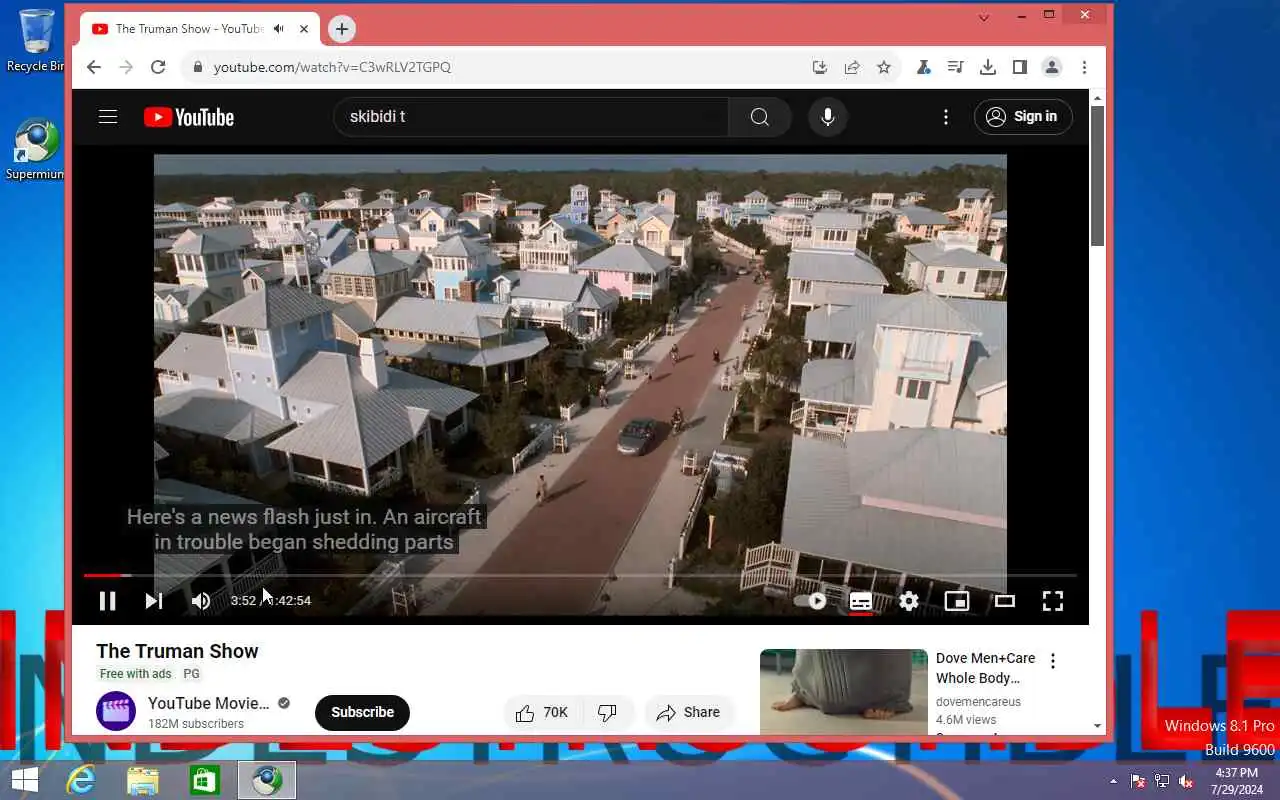The width and height of the screenshot is (1280, 800).
Task: Skip to next video
Action: (153, 601)
